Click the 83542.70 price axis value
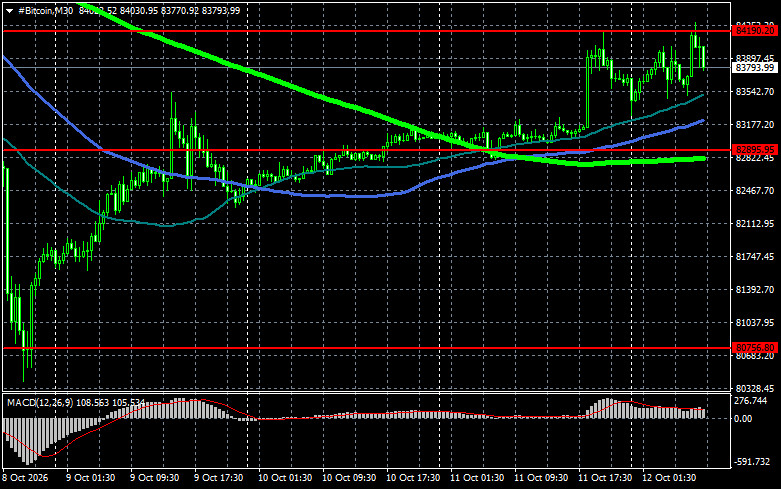 755,92
